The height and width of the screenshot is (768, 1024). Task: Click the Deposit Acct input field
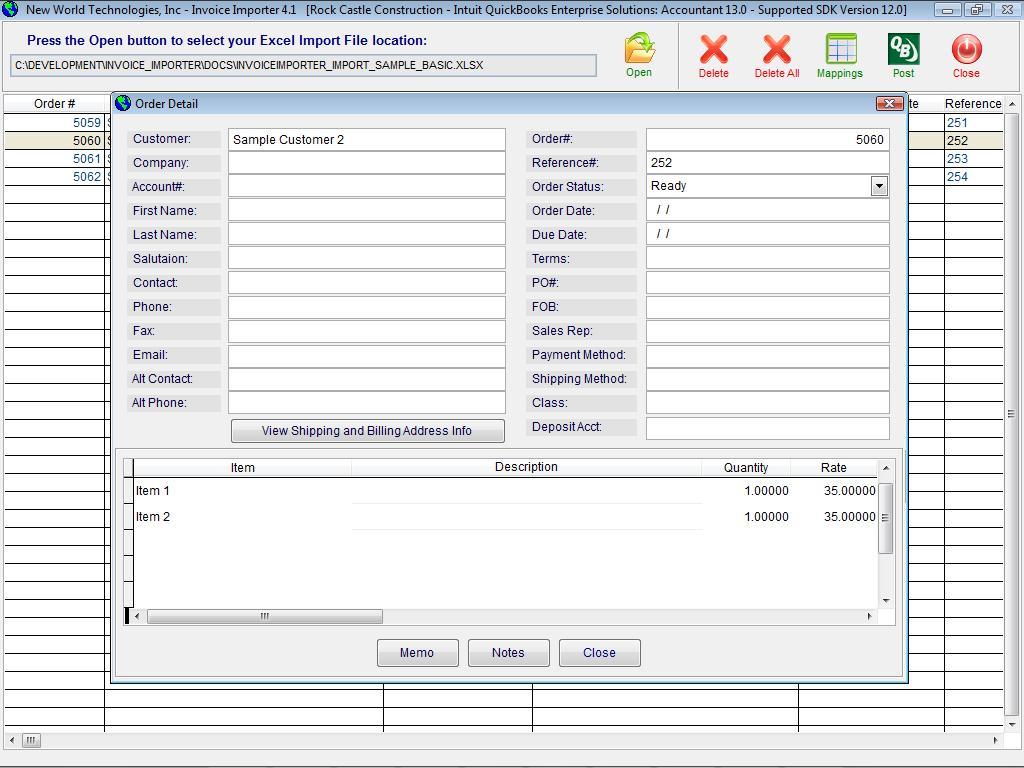click(x=767, y=428)
